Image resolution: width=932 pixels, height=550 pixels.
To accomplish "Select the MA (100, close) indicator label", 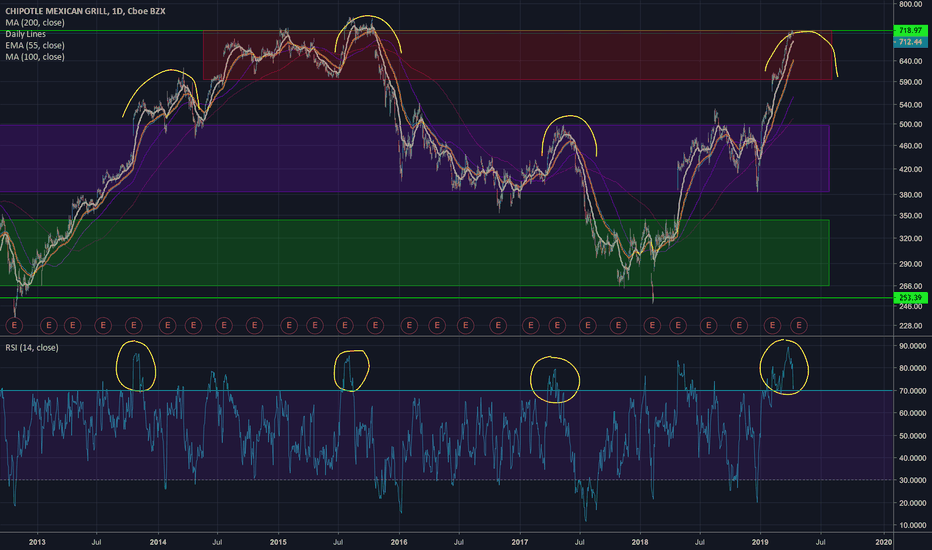I will point(35,57).
